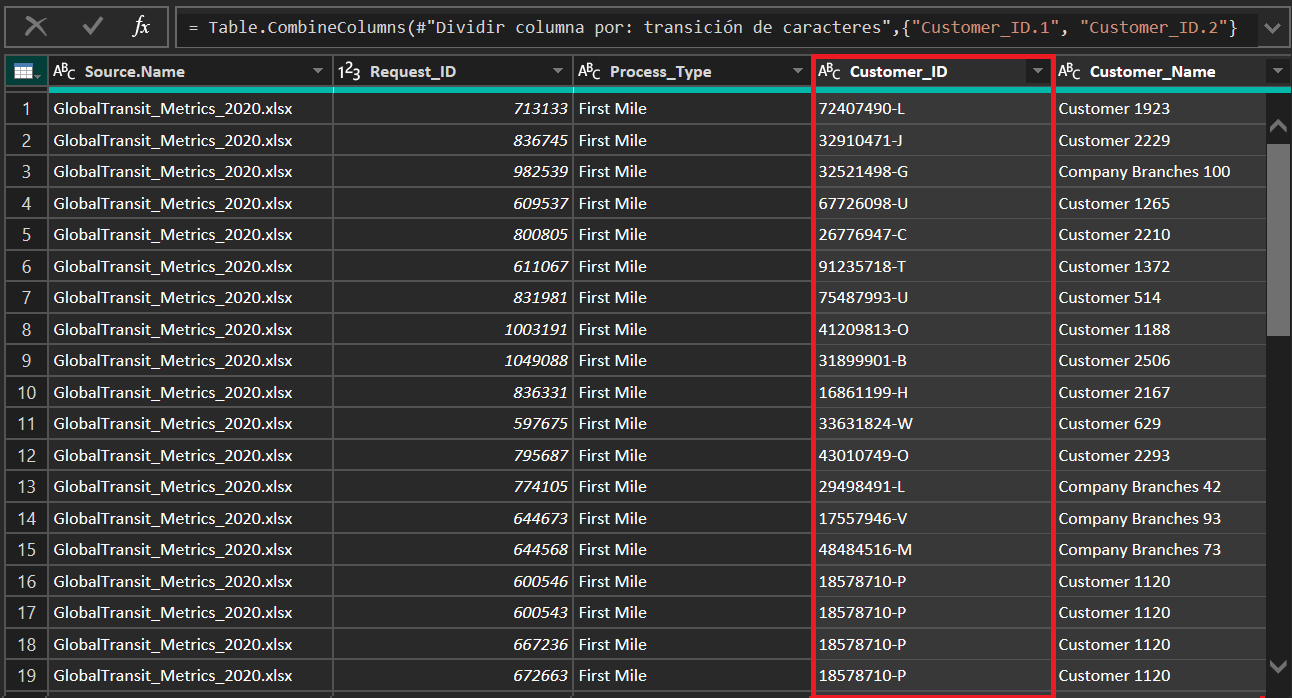Select Customer 2293 name cell
Image resolution: width=1292 pixels, height=698 pixels.
coord(1160,455)
